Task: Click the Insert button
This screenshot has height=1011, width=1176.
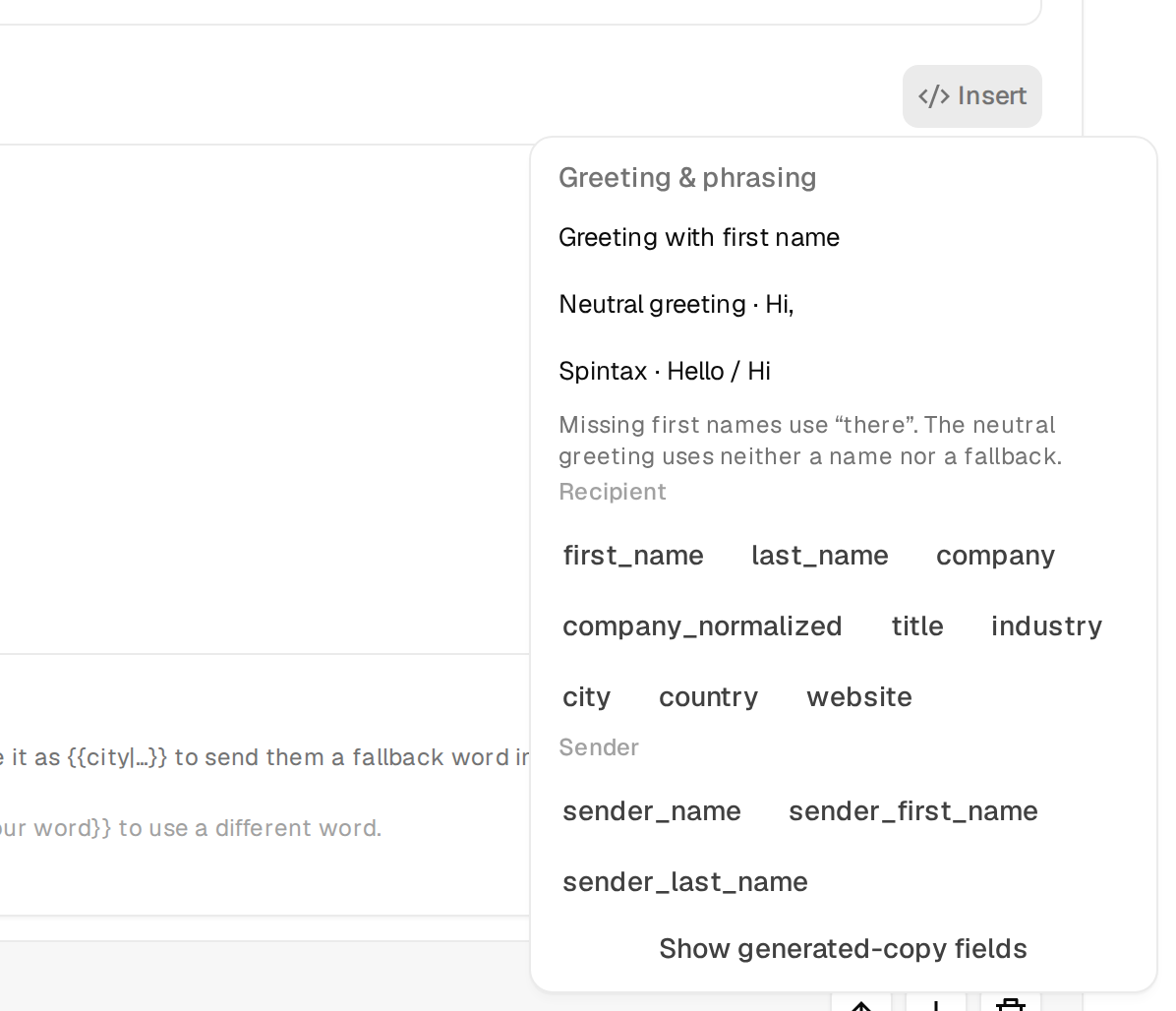Action: pos(972,96)
